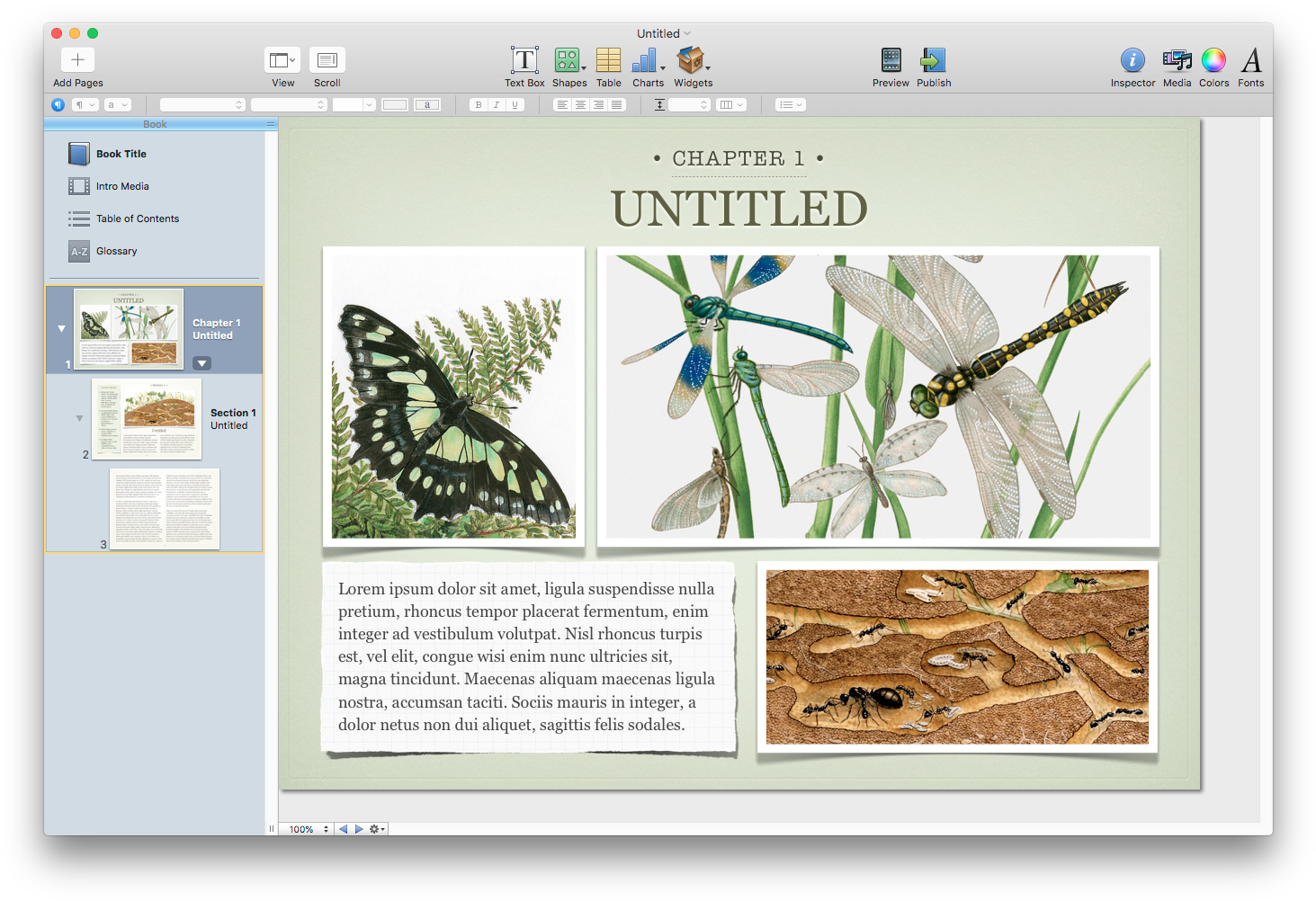
Task: Select Table of Contents in the sidebar
Action: [134, 219]
